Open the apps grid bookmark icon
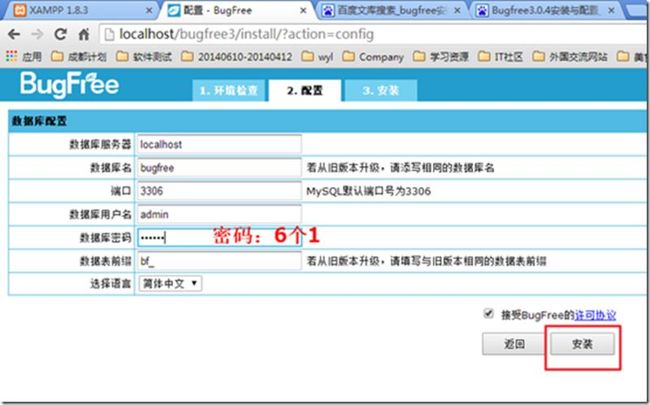Viewport: 650px width, 405px height. tap(12, 56)
